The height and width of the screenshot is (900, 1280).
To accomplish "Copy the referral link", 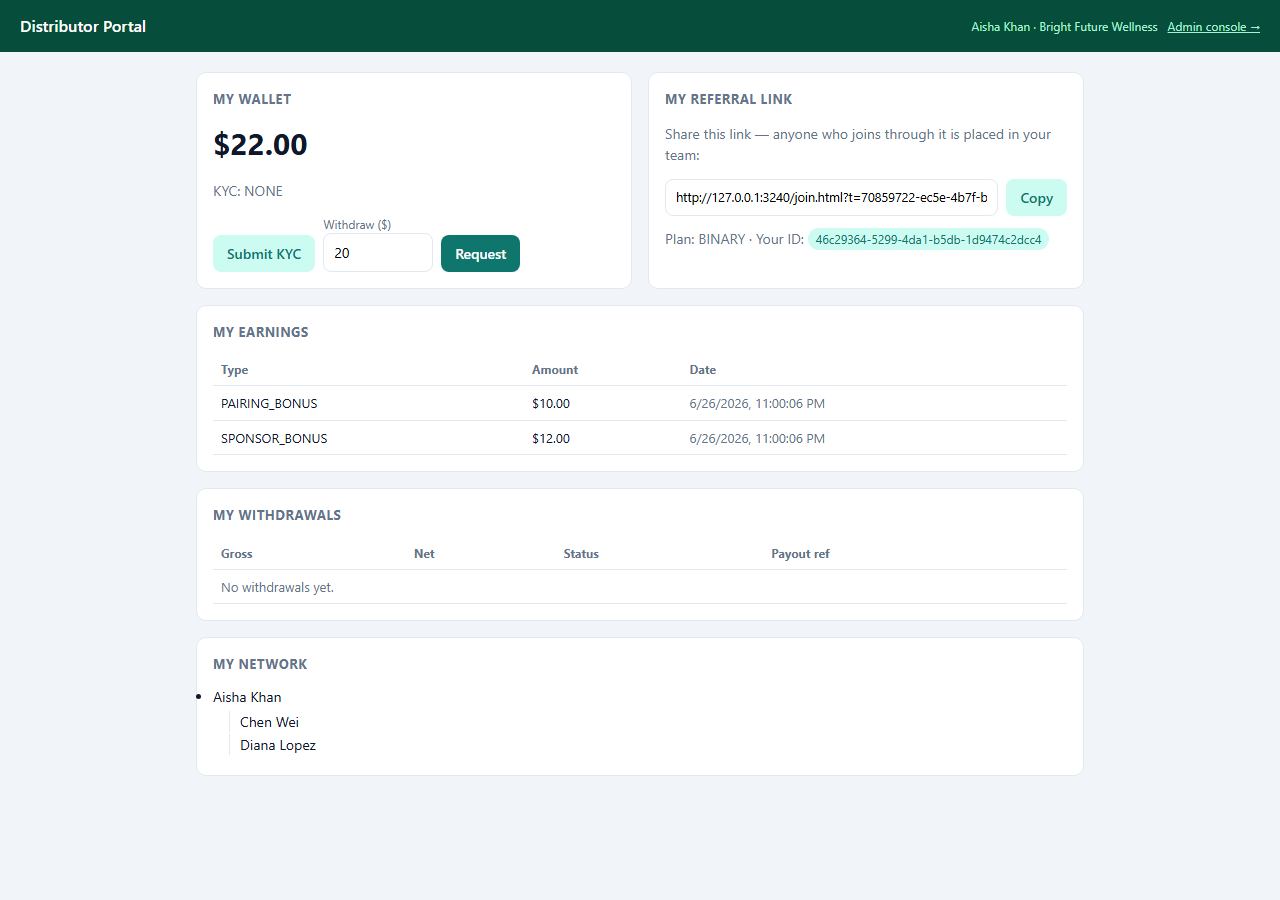I will click(1036, 198).
